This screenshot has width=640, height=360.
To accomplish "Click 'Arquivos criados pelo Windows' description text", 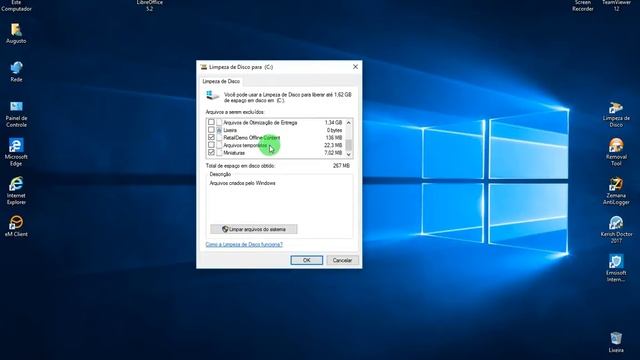I will 242,183.
